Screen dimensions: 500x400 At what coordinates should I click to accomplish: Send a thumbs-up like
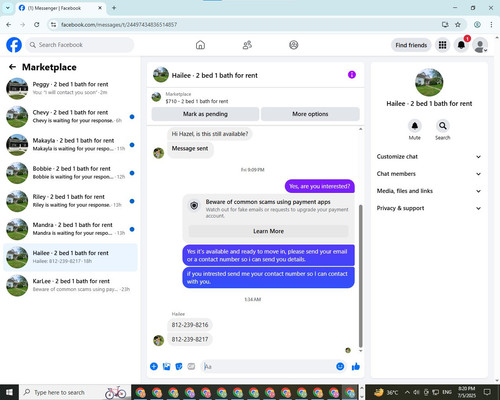tap(356, 366)
